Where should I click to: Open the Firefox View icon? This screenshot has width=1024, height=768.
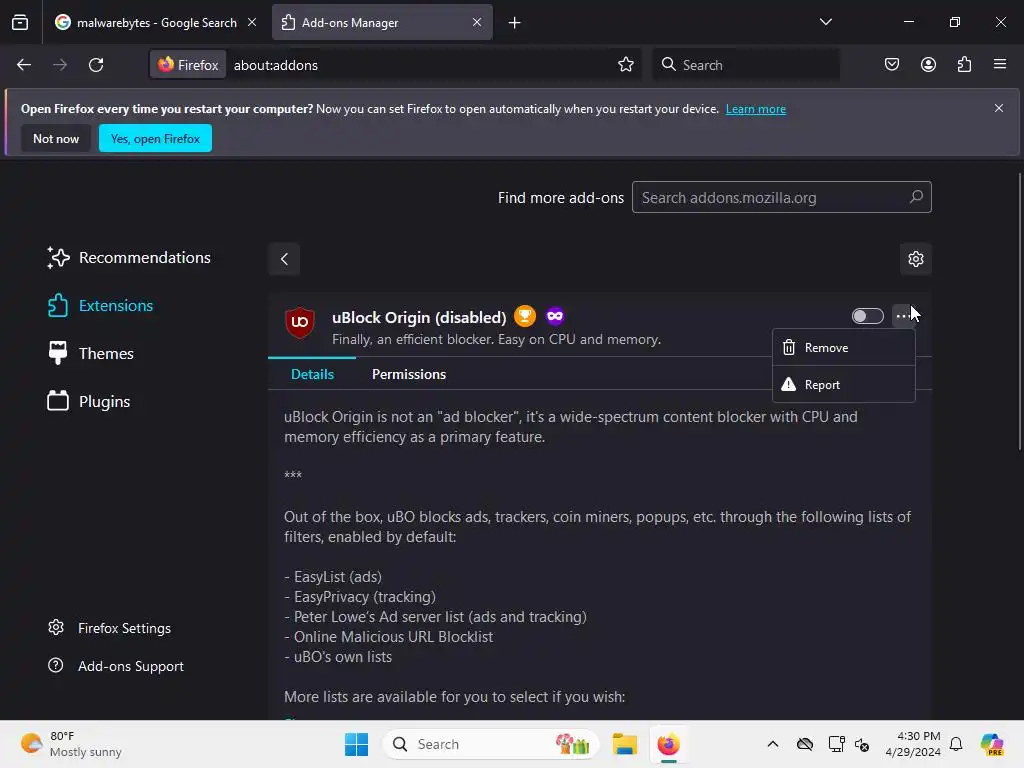tap(20, 22)
